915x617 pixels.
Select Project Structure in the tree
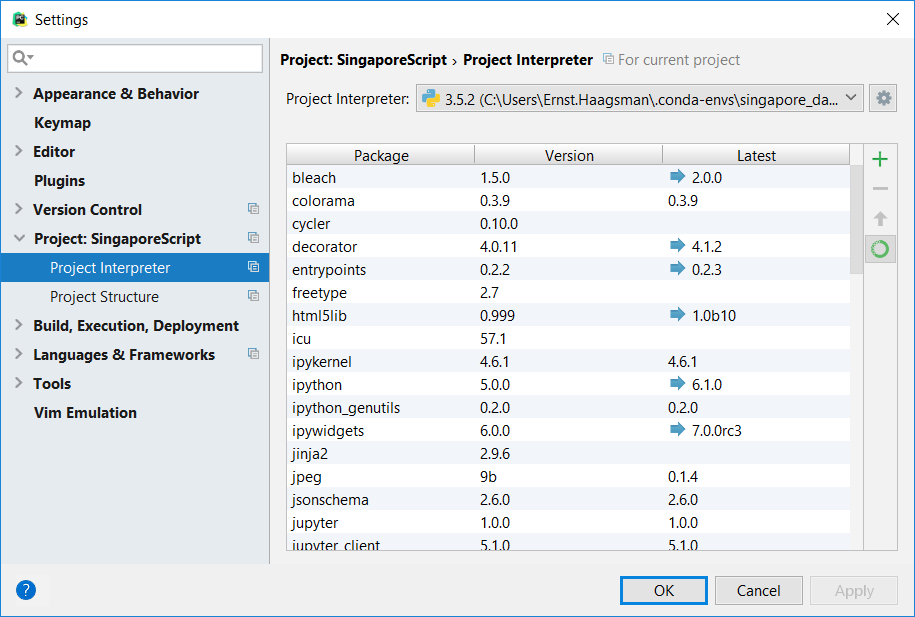(104, 297)
